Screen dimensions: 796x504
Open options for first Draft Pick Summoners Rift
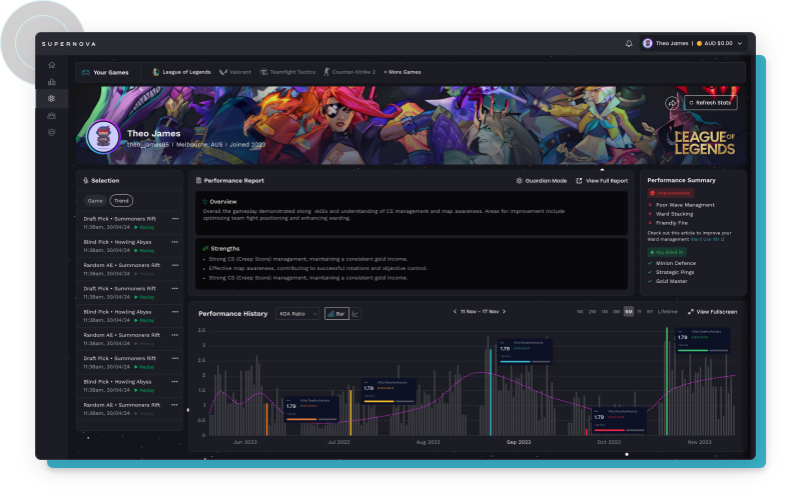175,219
